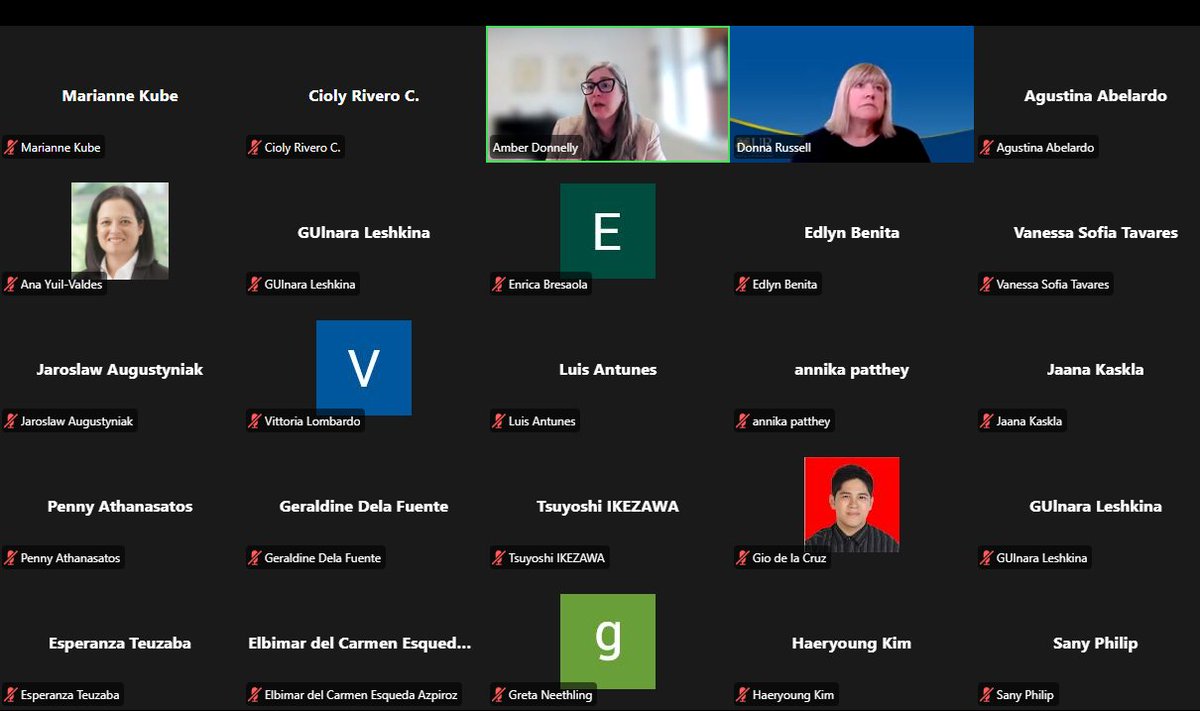Click the muted mic icon beside Gio de la Cruz
The width and height of the screenshot is (1200, 711).
click(743, 558)
